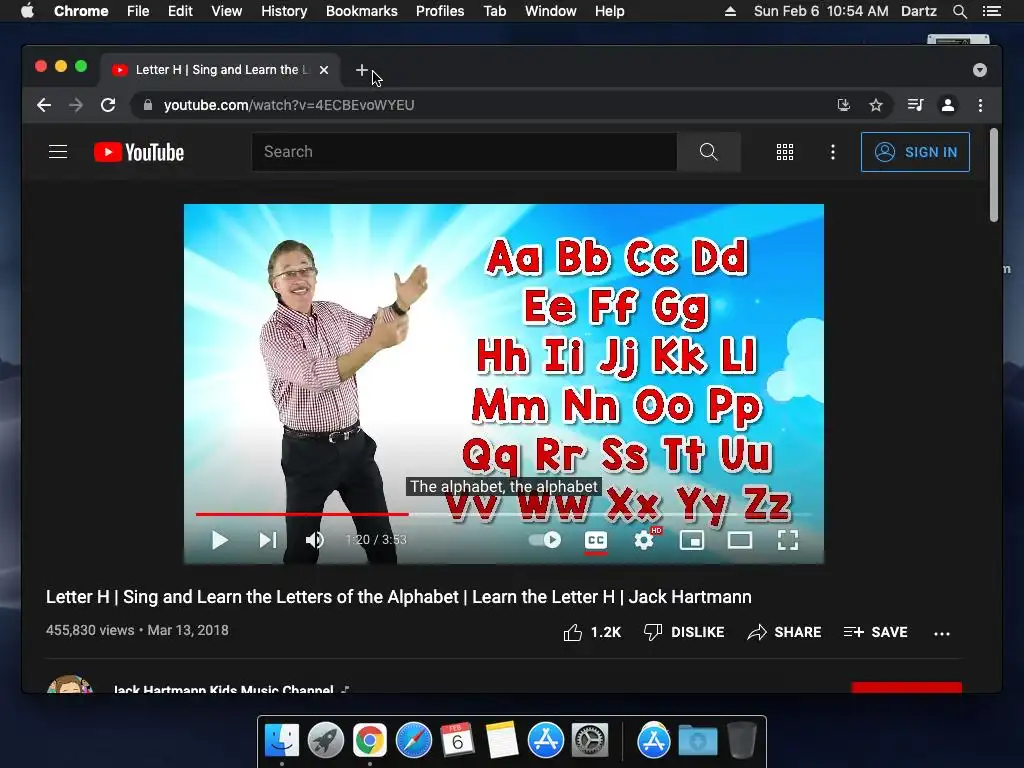Open the Chrome profile icon
The height and width of the screenshot is (768, 1024).
tap(948, 105)
